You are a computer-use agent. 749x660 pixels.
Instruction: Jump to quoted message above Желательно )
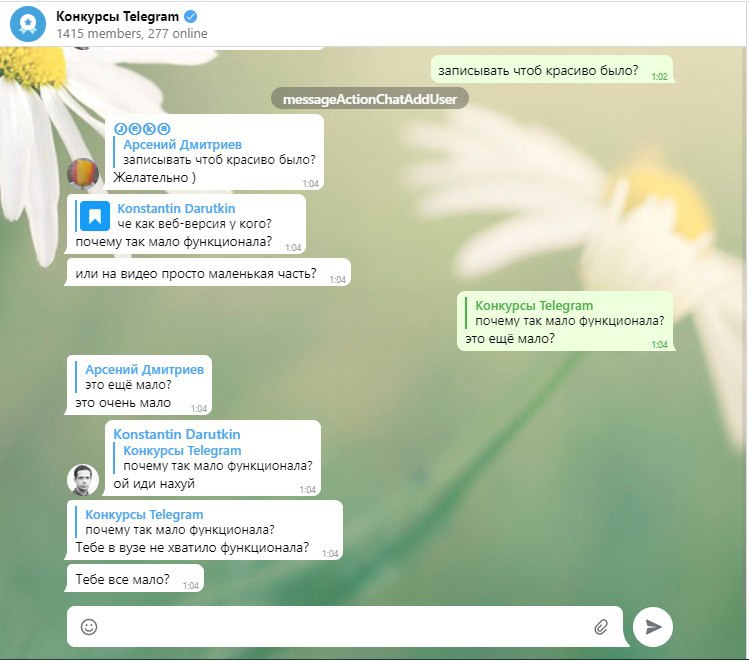tap(214, 152)
